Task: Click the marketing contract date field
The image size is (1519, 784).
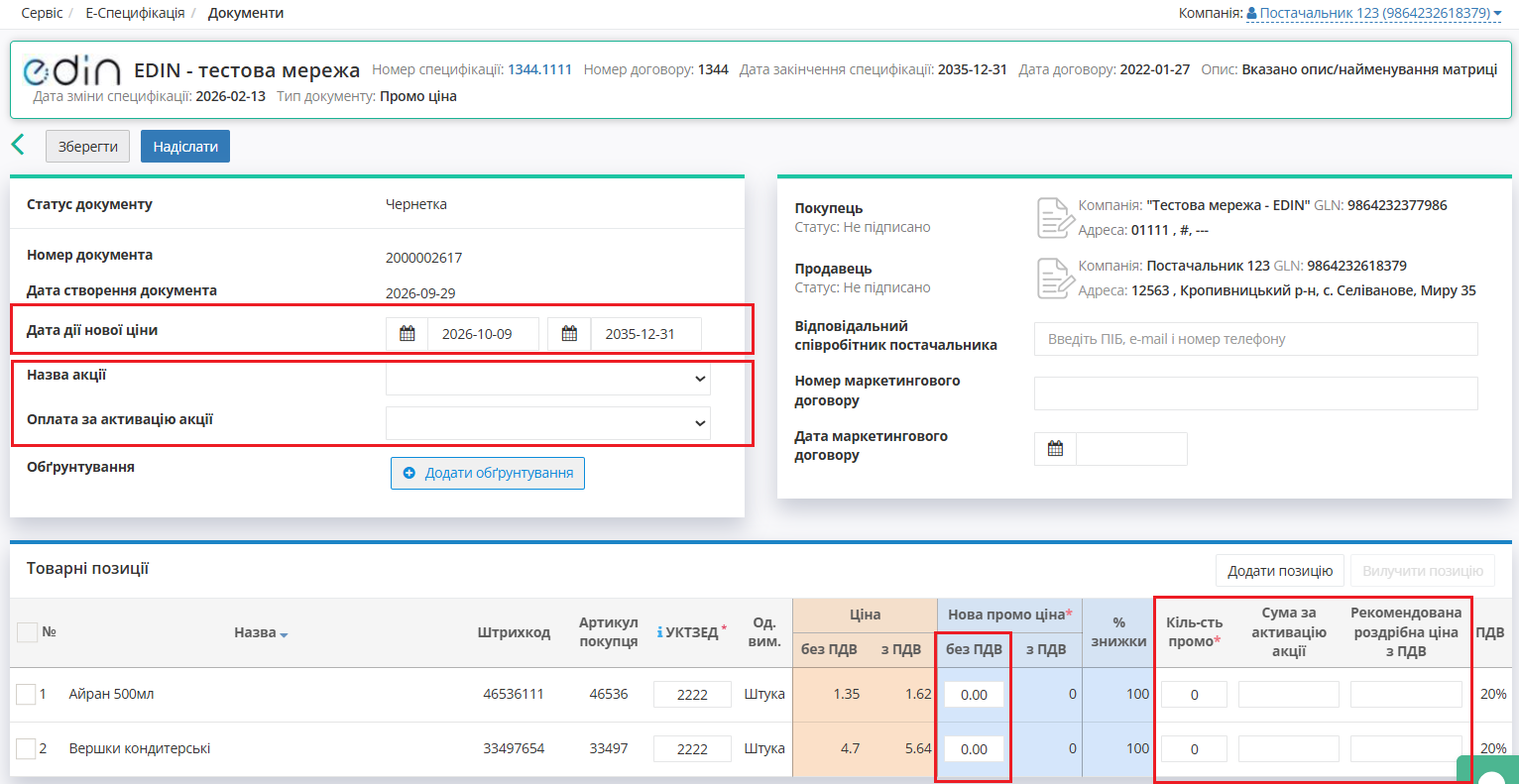Action: (x=1131, y=449)
